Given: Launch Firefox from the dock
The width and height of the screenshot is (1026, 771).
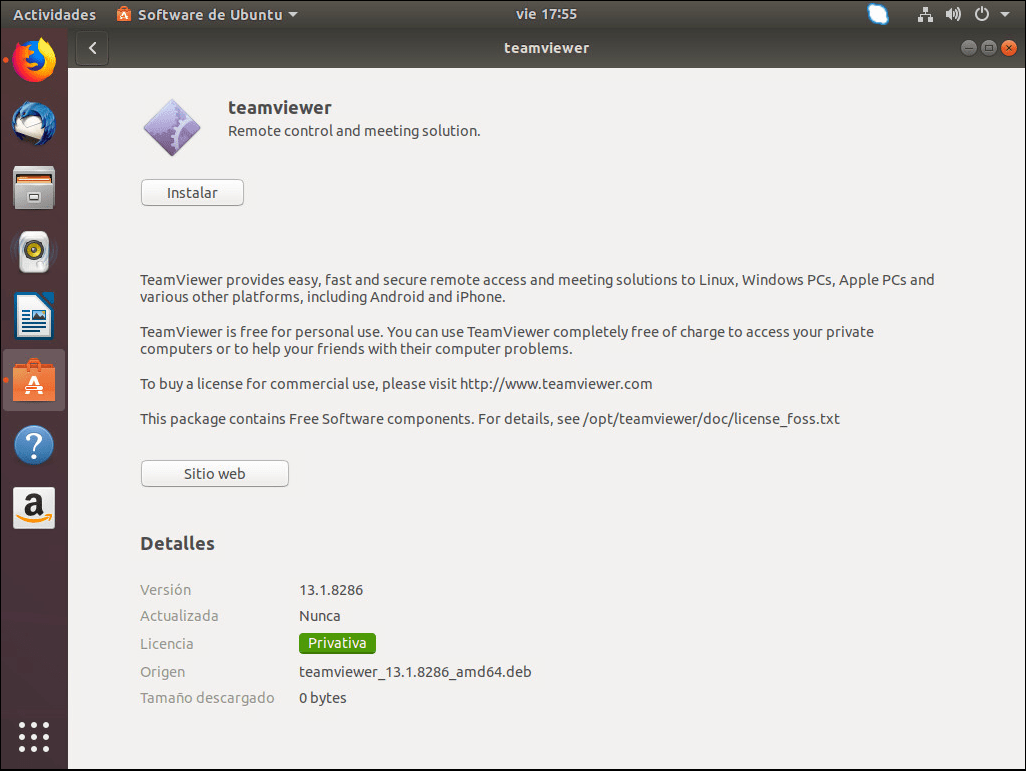Looking at the screenshot, I should [x=33, y=60].
